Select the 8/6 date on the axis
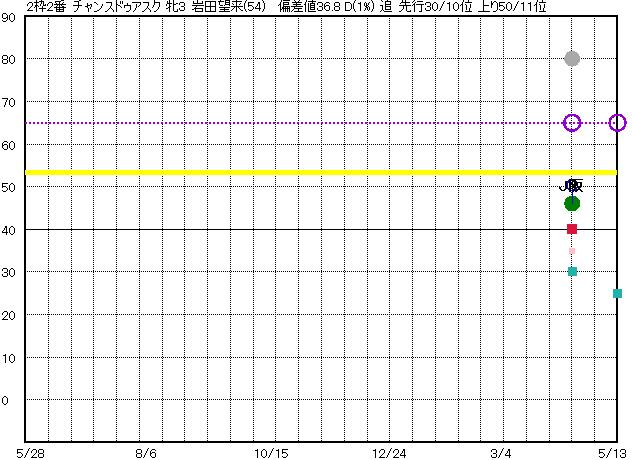632x460 pixels. (146, 452)
